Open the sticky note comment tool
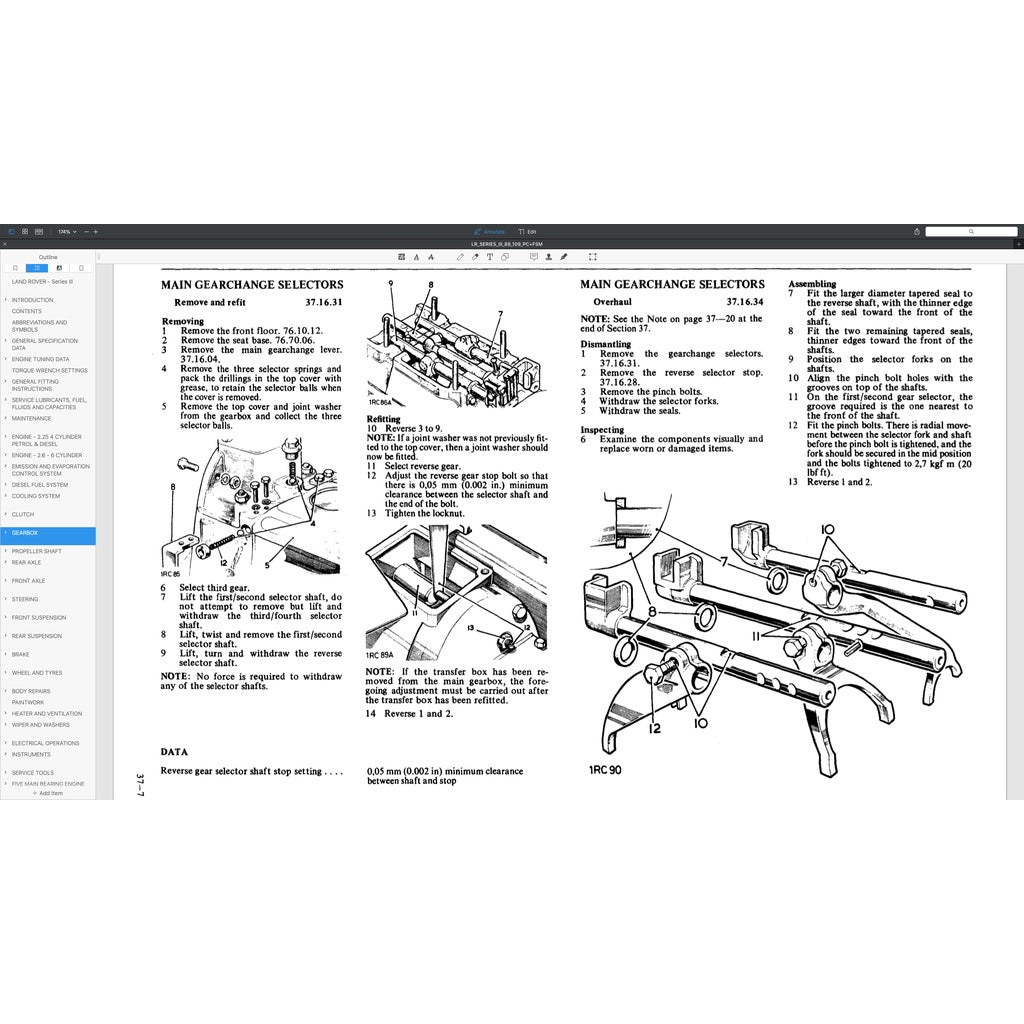This screenshot has height=1024, width=1024. (534, 256)
